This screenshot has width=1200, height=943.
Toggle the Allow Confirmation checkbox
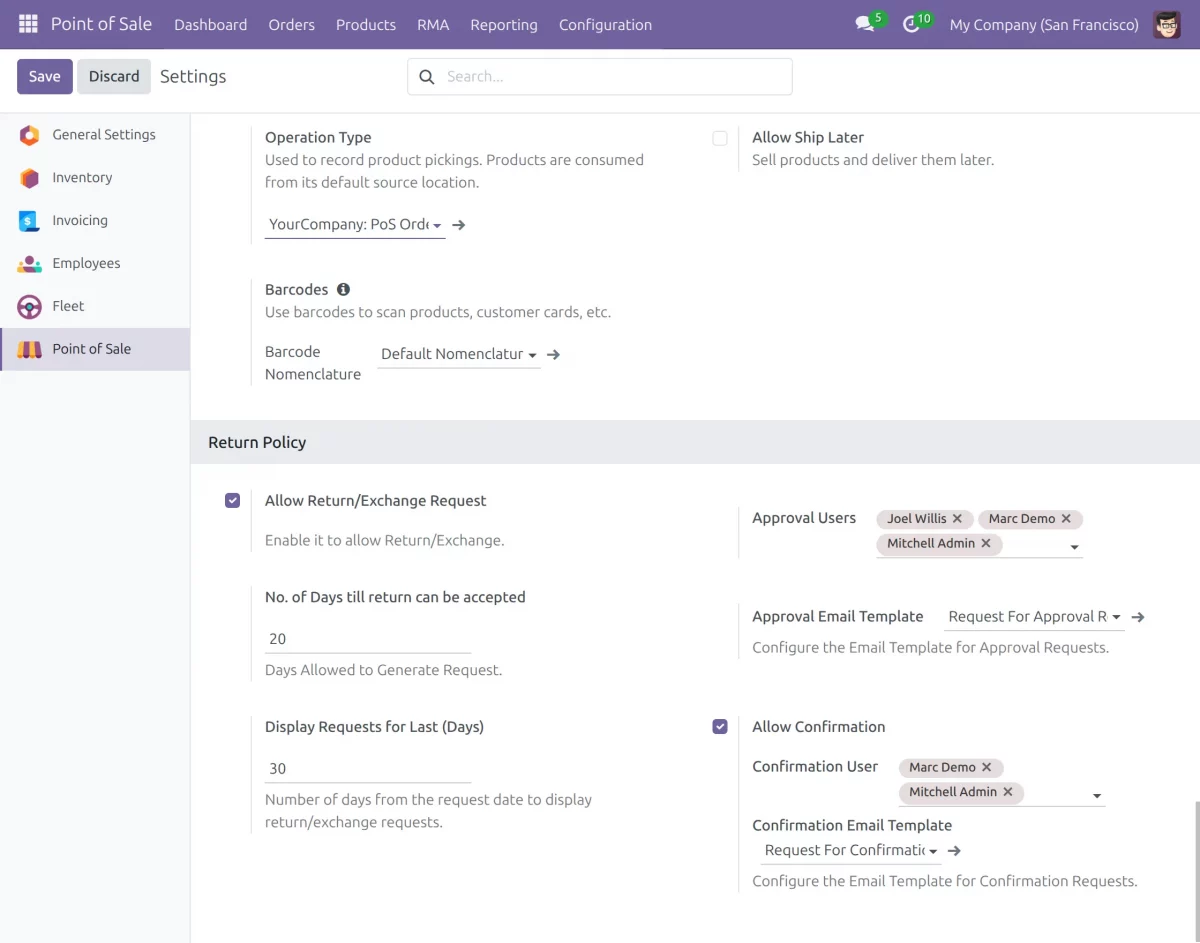(x=720, y=727)
